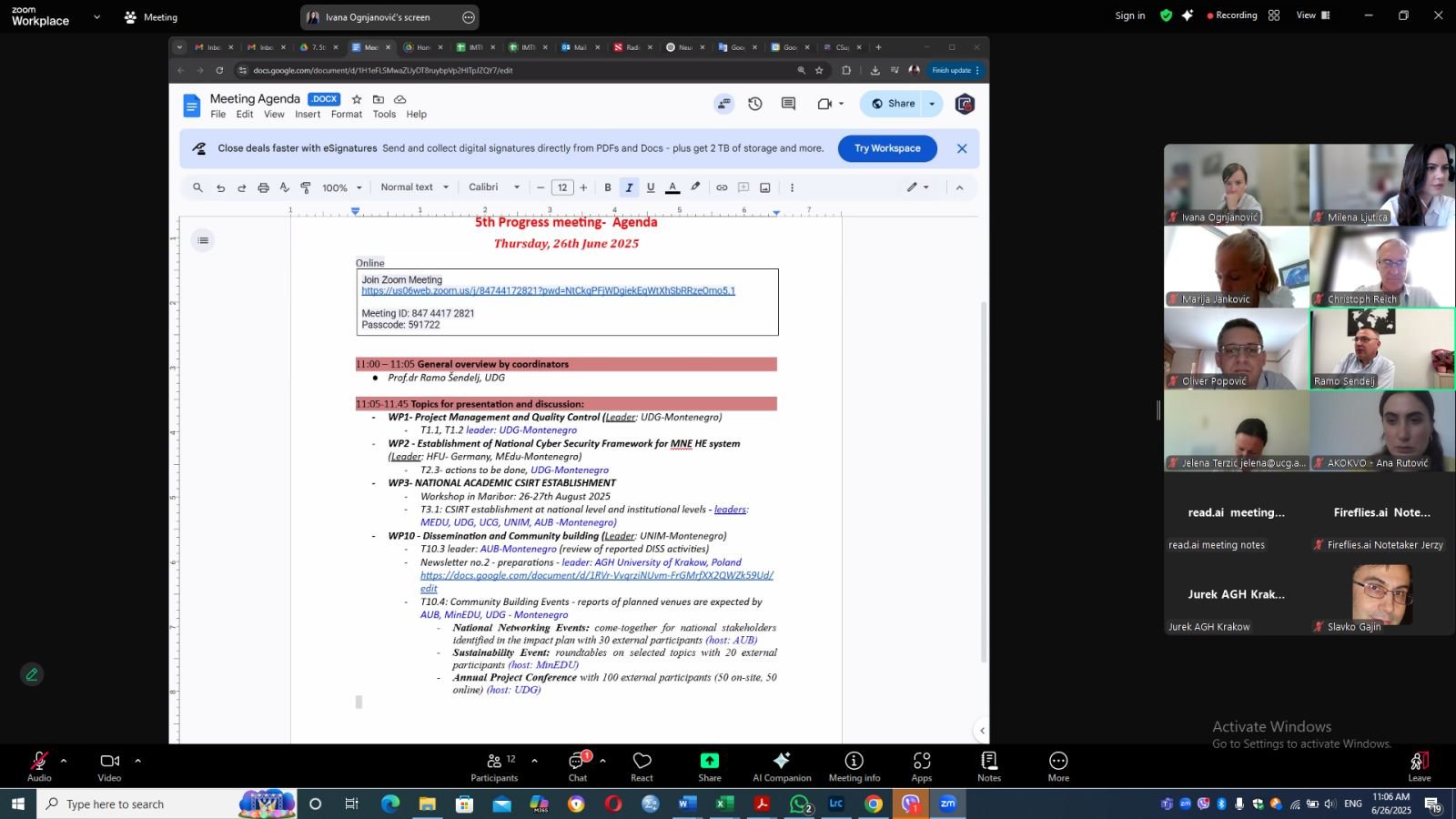Unmute the microphone Audio button
Screen dimensions: 1456x819
click(39, 766)
